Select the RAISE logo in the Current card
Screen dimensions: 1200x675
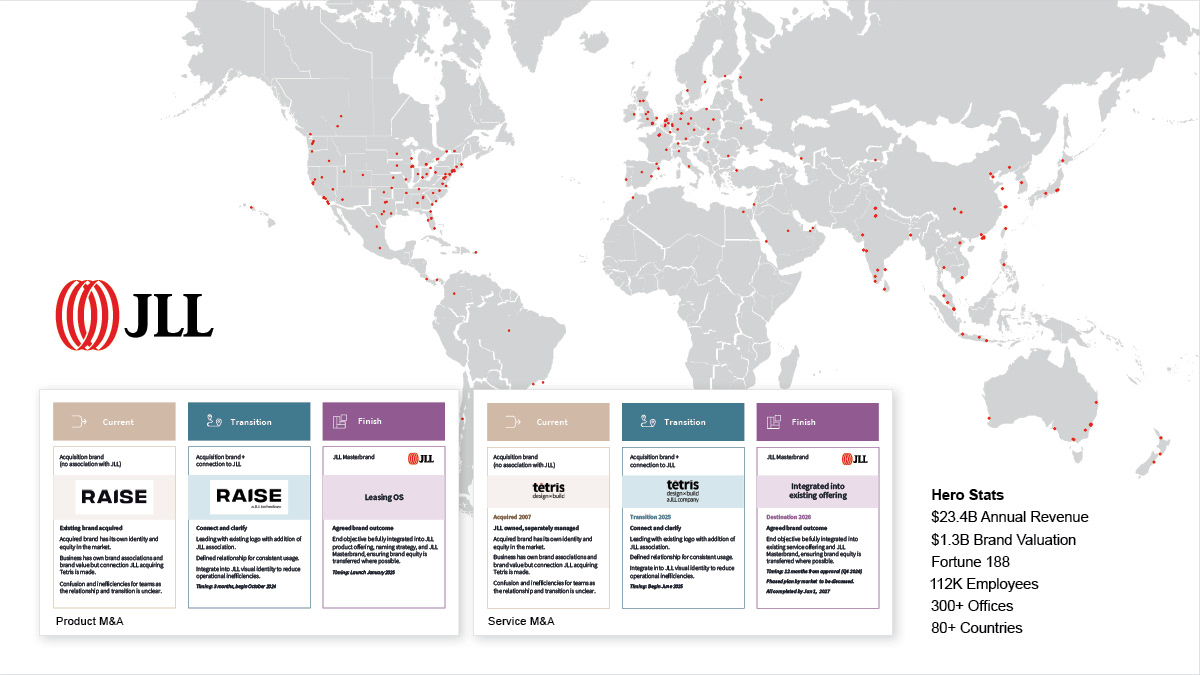tap(114, 496)
